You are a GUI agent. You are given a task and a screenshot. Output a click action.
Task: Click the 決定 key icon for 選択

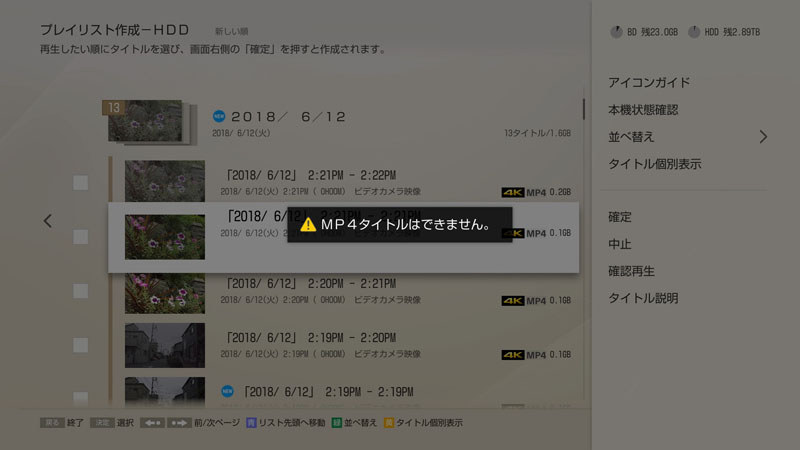click(102, 422)
